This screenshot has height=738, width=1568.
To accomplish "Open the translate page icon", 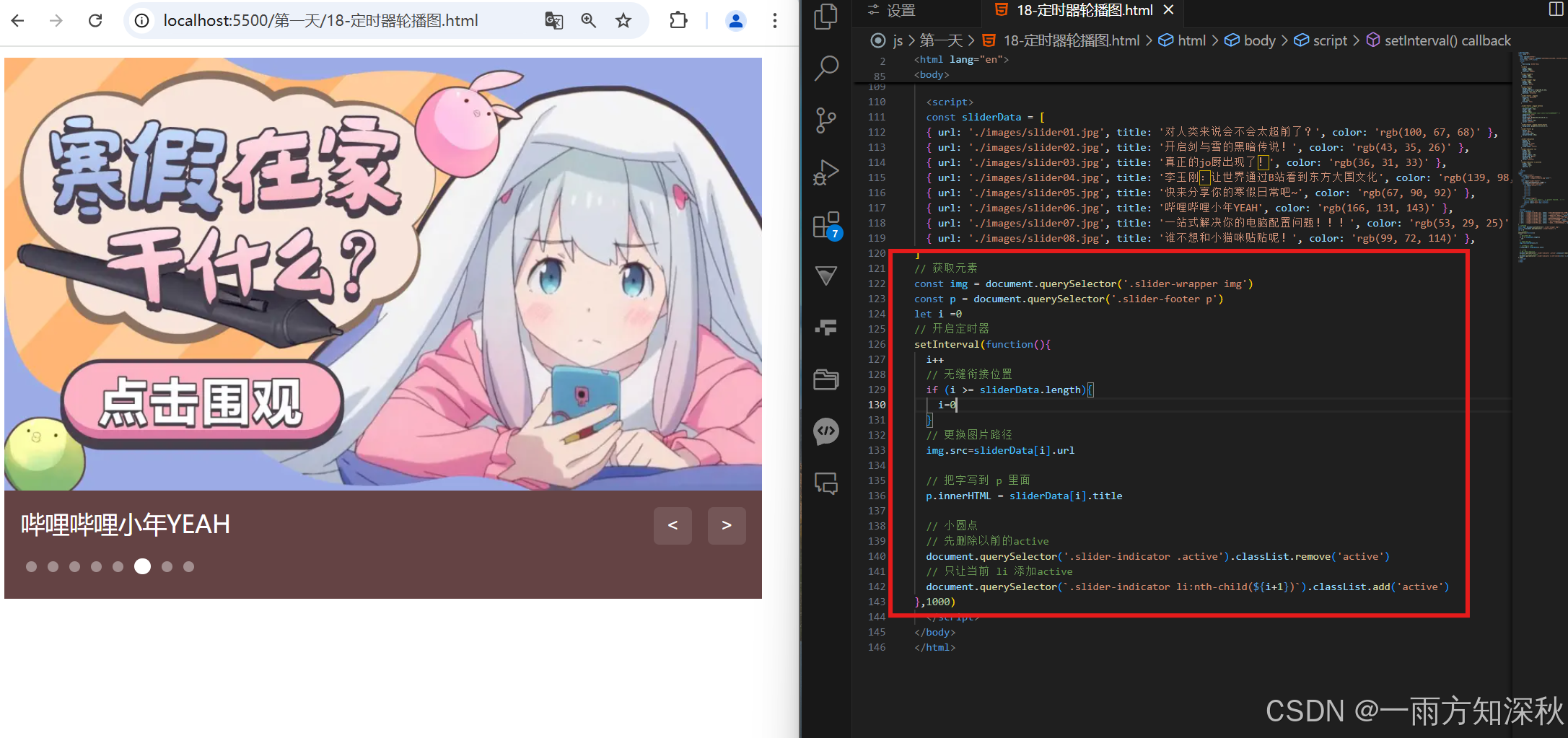I will click(553, 21).
